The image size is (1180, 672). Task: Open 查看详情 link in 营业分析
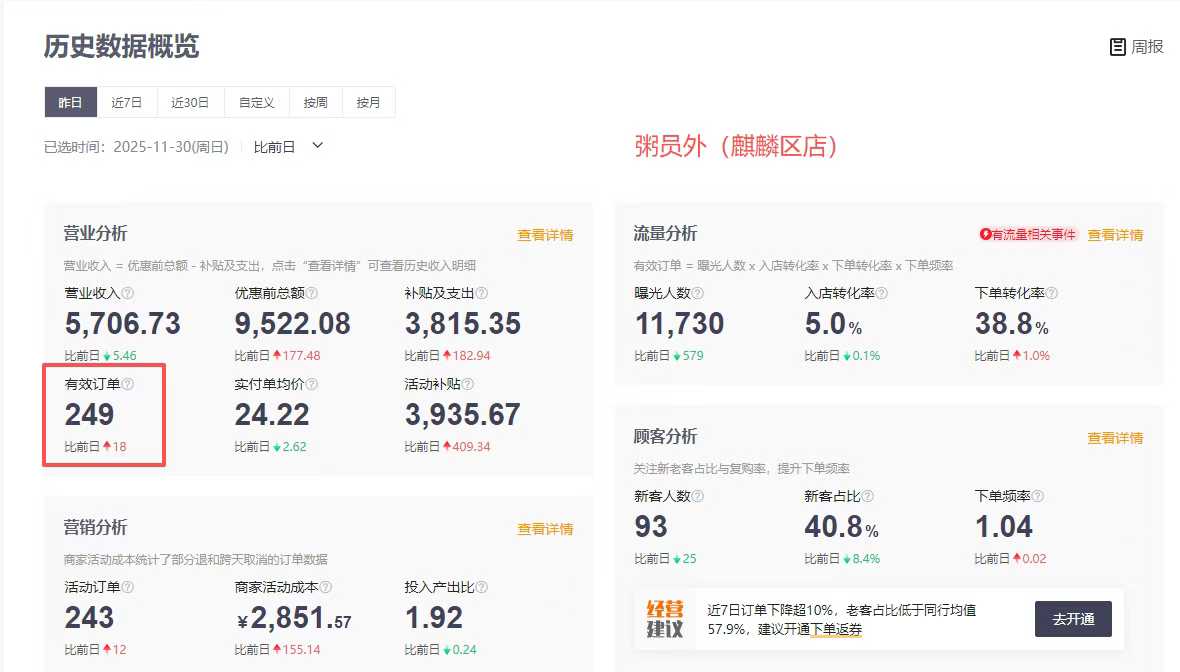[545, 236]
